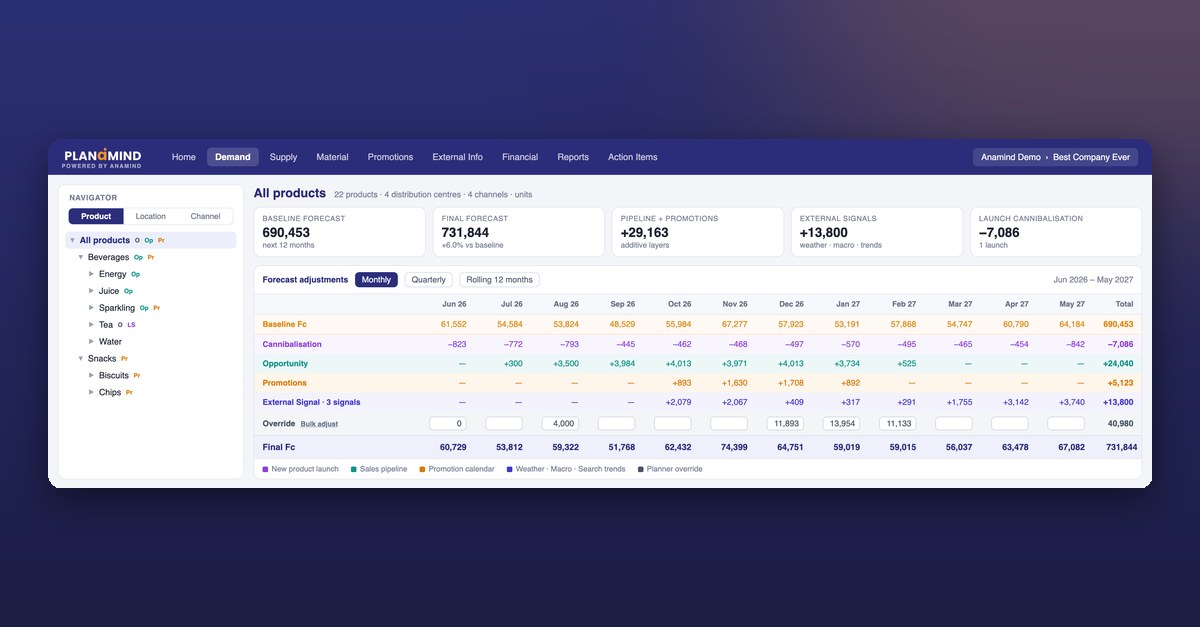
Task: Click the Pr badge next to Chips
Action: (x=129, y=392)
